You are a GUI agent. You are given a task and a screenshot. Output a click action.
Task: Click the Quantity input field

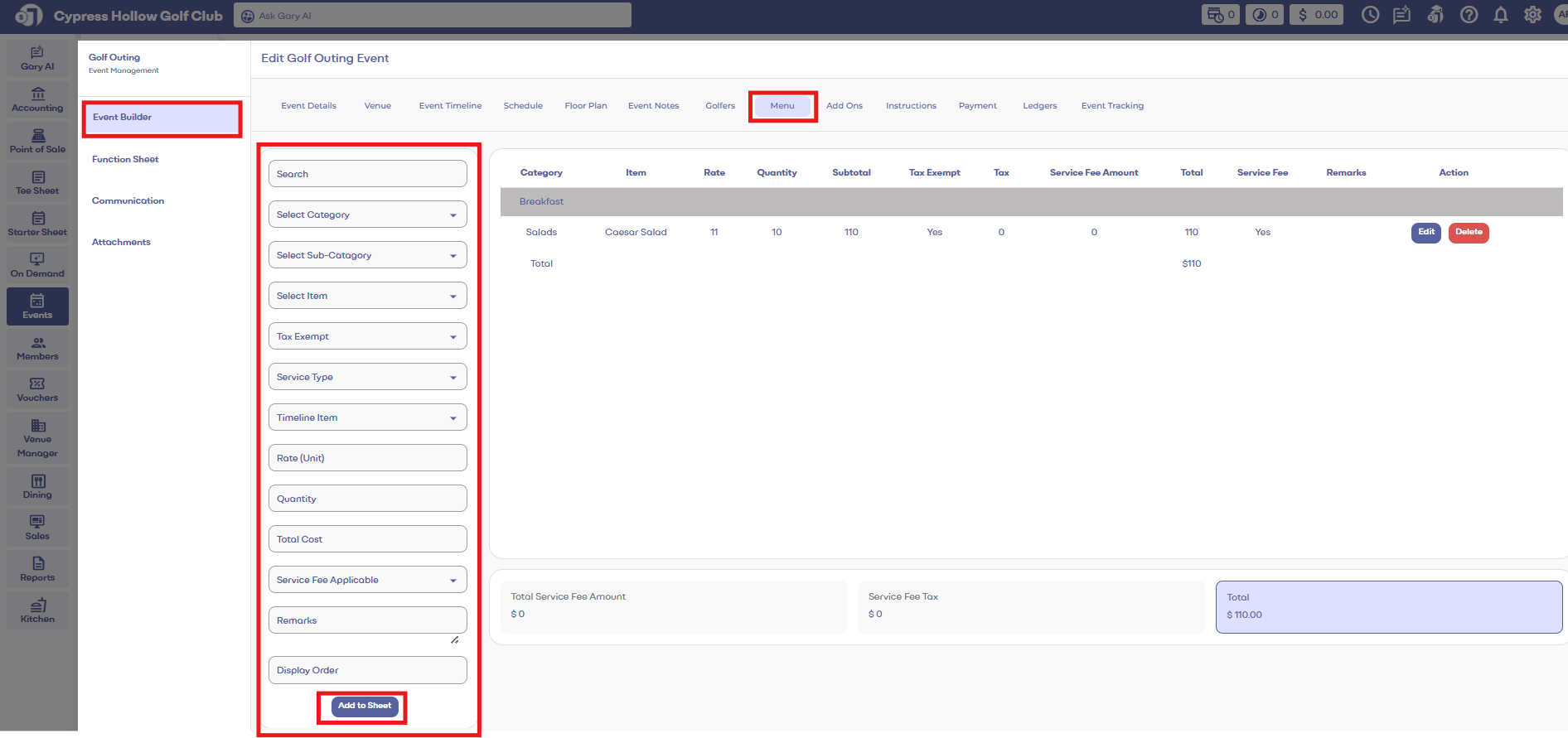coord(367,499)
